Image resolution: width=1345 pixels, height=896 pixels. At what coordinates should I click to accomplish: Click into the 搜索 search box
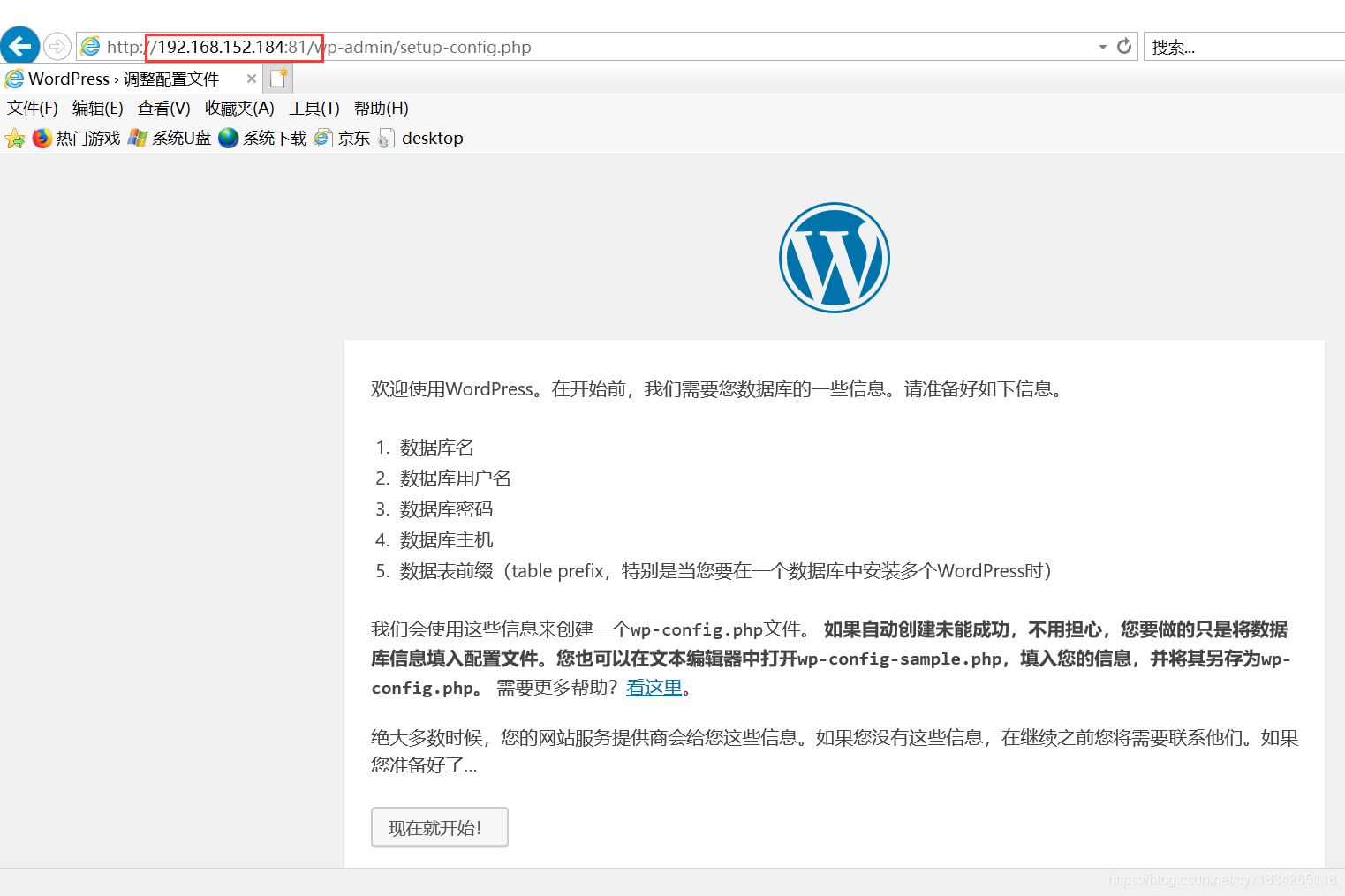point(1245,47)
